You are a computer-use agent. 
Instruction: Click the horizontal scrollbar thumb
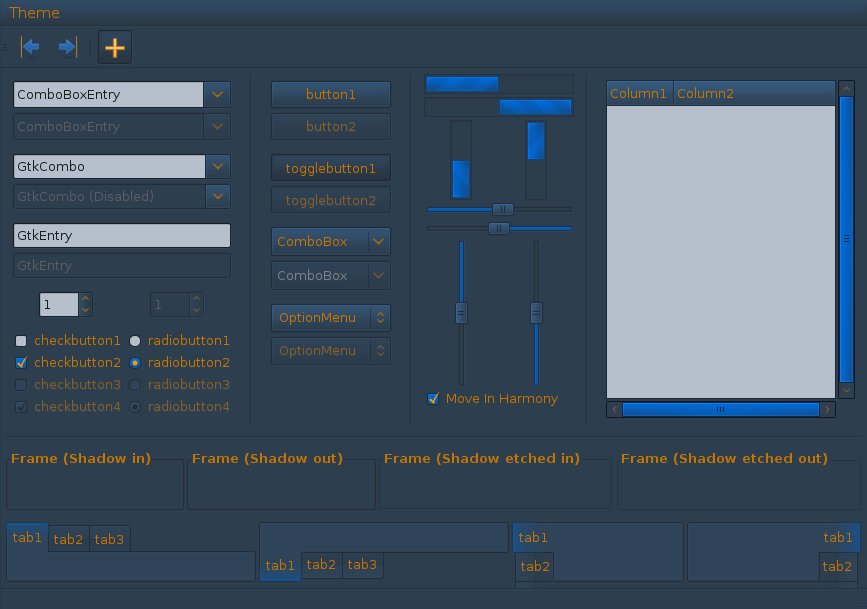point(720,409)
